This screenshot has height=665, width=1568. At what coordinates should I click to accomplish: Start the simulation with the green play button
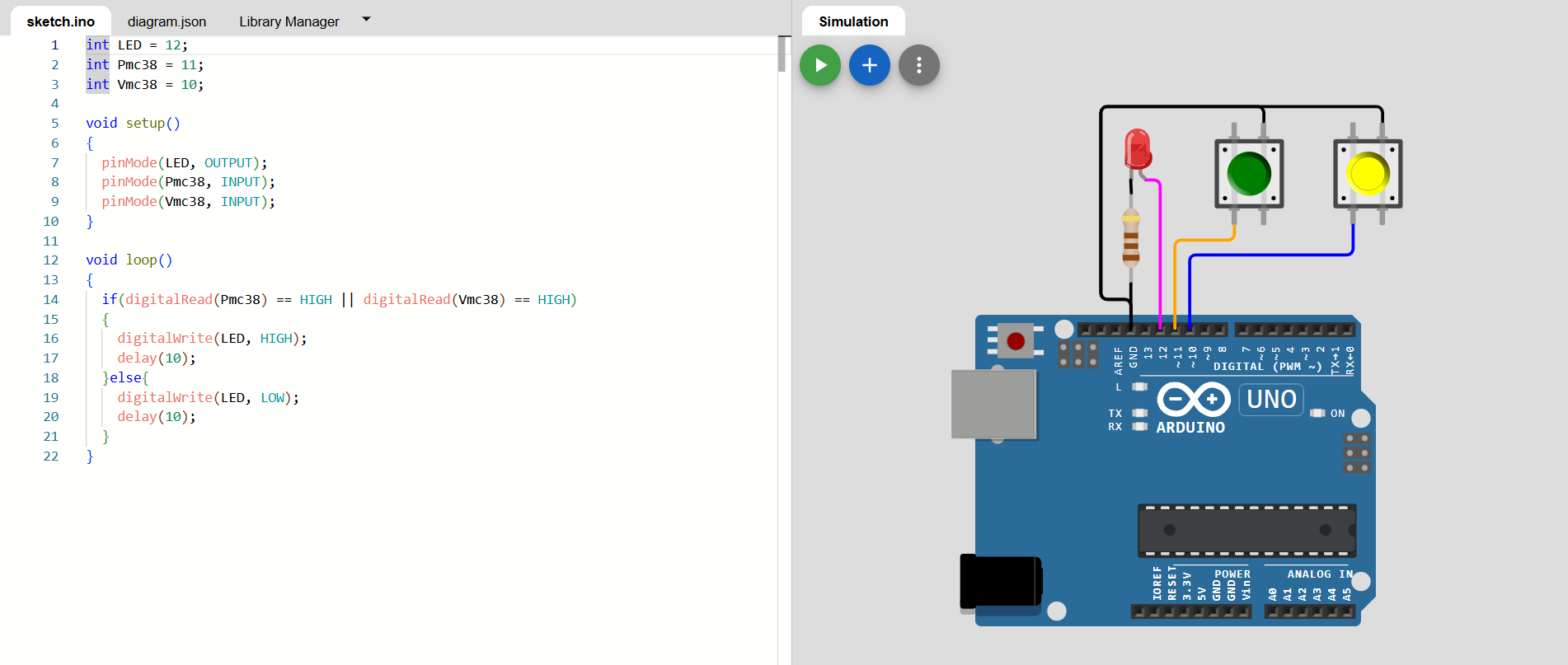point(820,65)
